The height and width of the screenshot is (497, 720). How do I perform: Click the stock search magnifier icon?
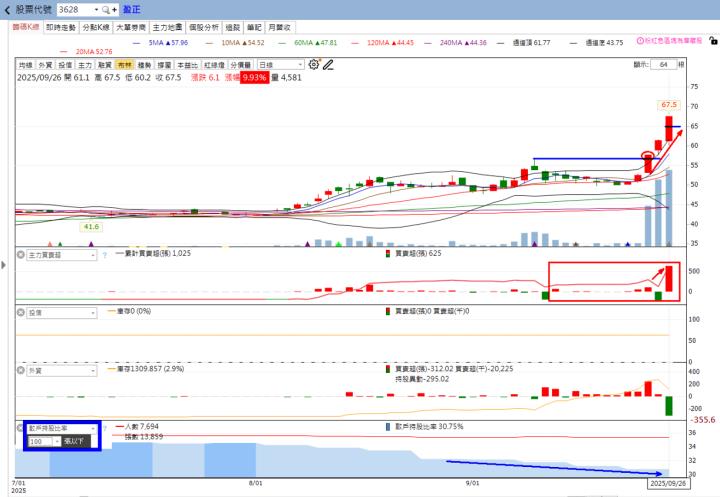105,9
